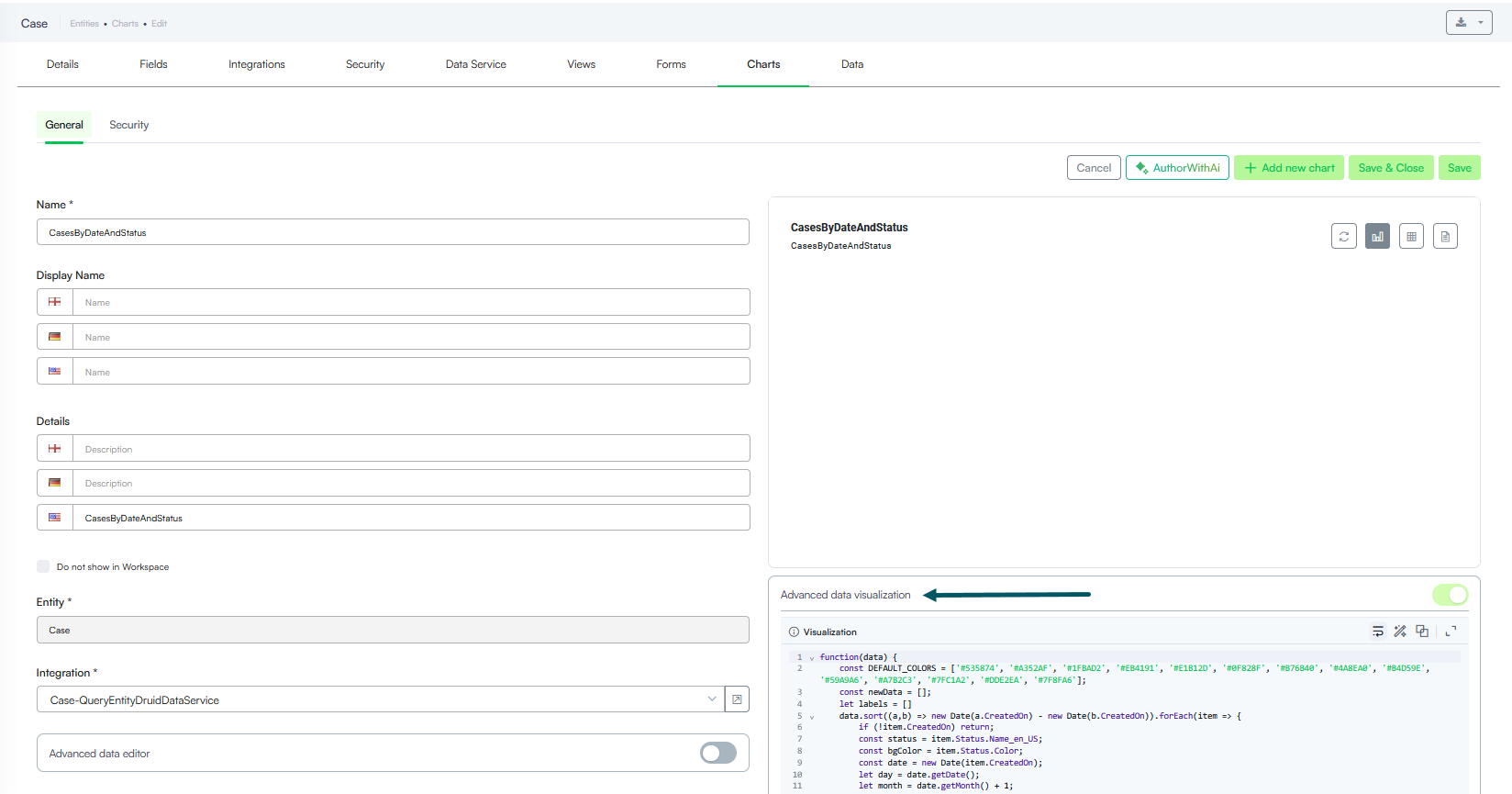Click England flag beside Display Name
The image size is (1512, 794).
[55, 302]
